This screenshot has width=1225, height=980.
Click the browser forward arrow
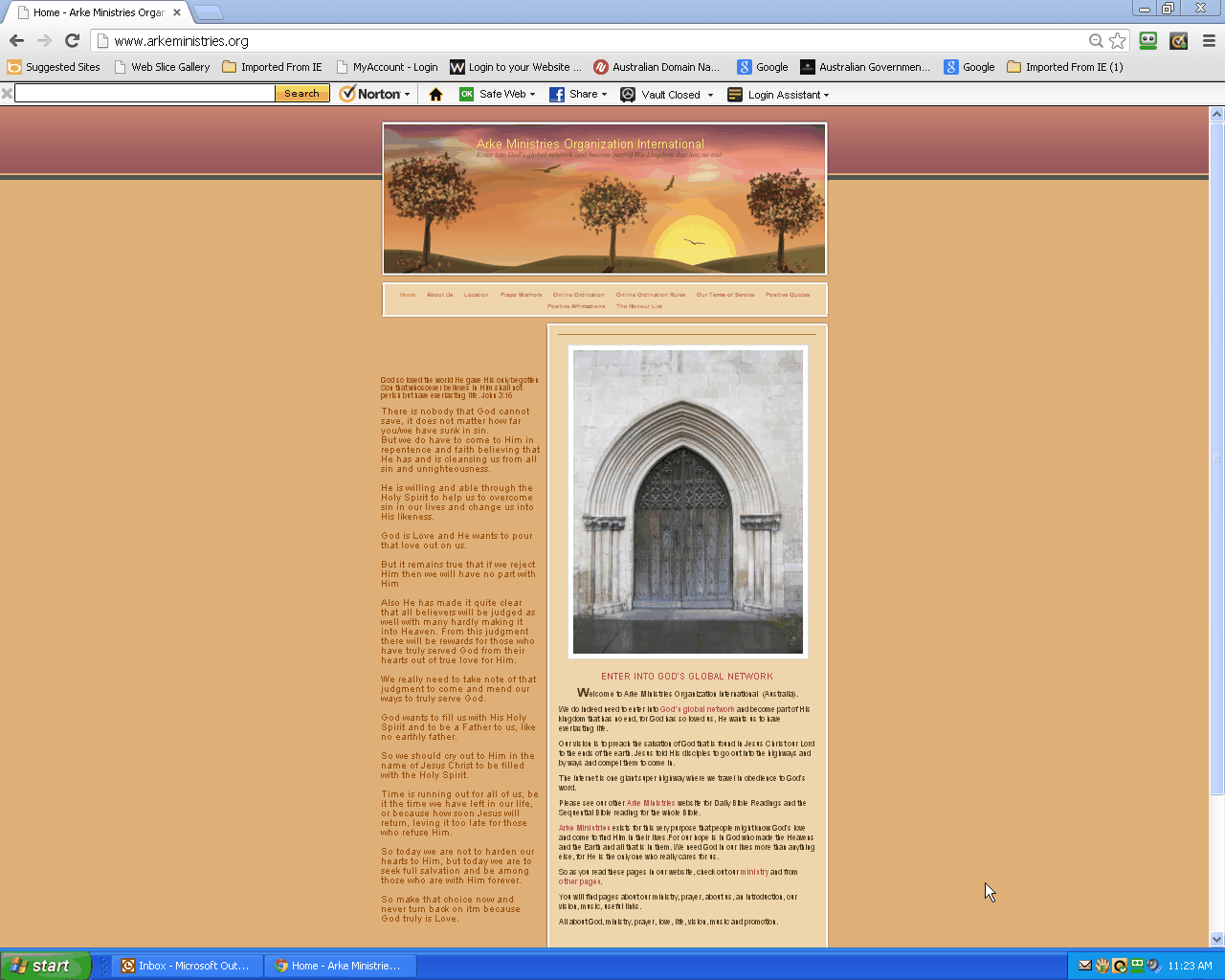44,40
